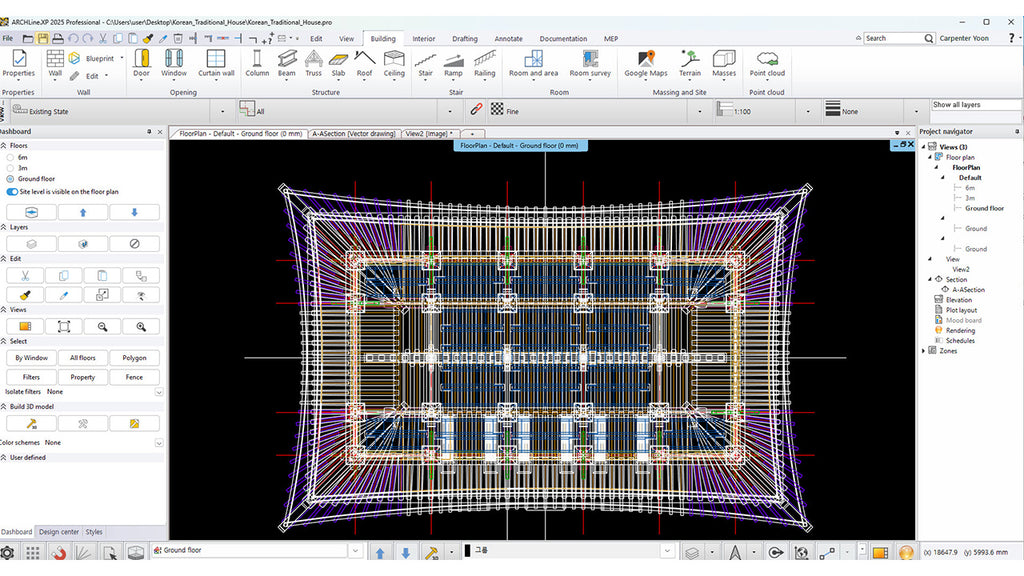This screenshot has width=1024, height=576.
Task: Click the black layer color swatch
Action: click(x=467, y=551)
